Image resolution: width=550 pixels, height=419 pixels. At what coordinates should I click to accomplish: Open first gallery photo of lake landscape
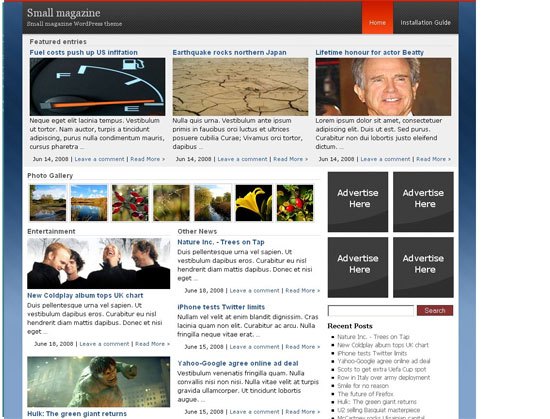tap(48, 203)
